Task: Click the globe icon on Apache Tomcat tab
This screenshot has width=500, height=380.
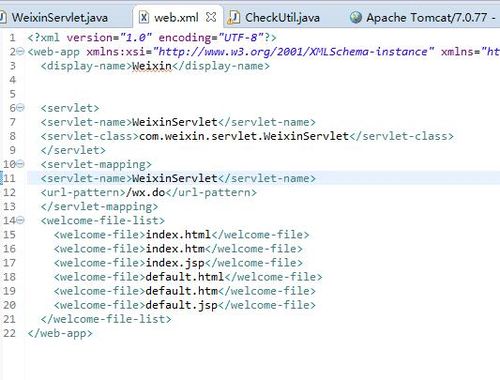Action: click(x=356, y=17)
